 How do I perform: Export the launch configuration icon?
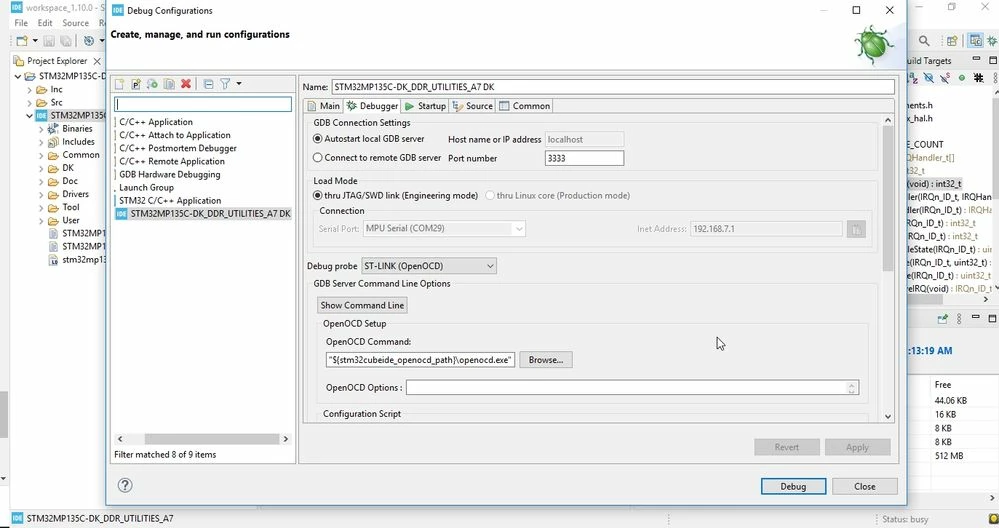click(x=152, y=84)
